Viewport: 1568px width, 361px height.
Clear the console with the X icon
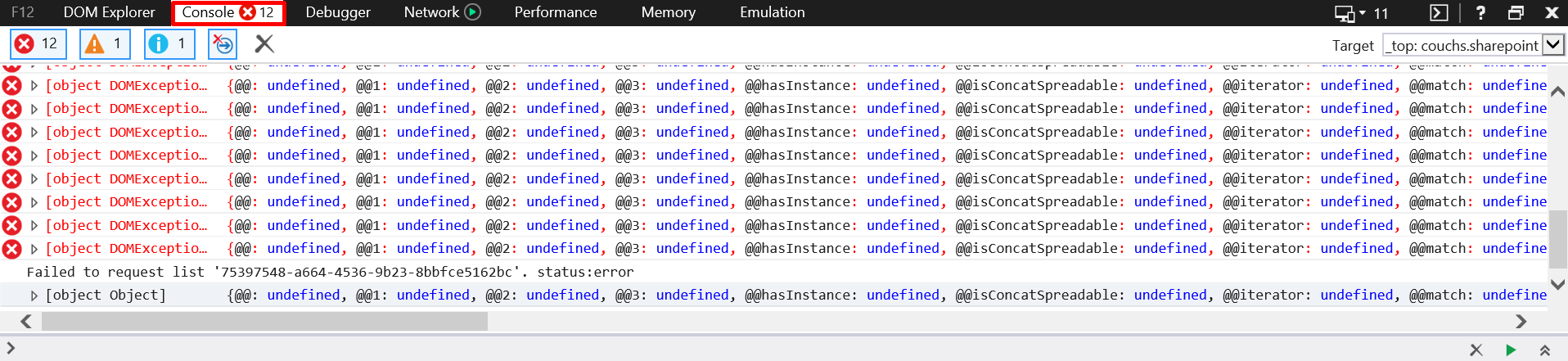(264, 44)
